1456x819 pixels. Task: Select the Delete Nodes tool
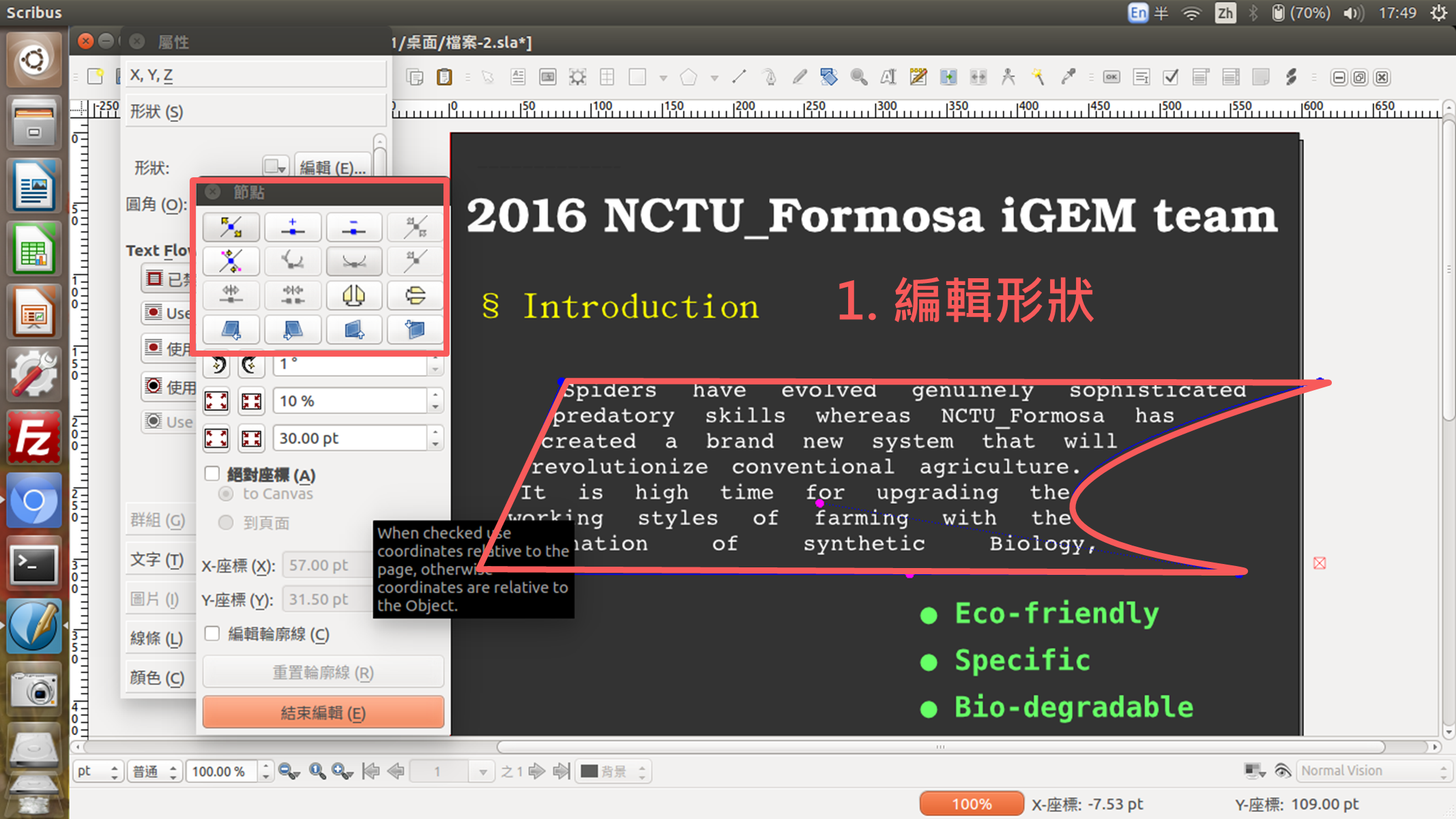point(353,227)
